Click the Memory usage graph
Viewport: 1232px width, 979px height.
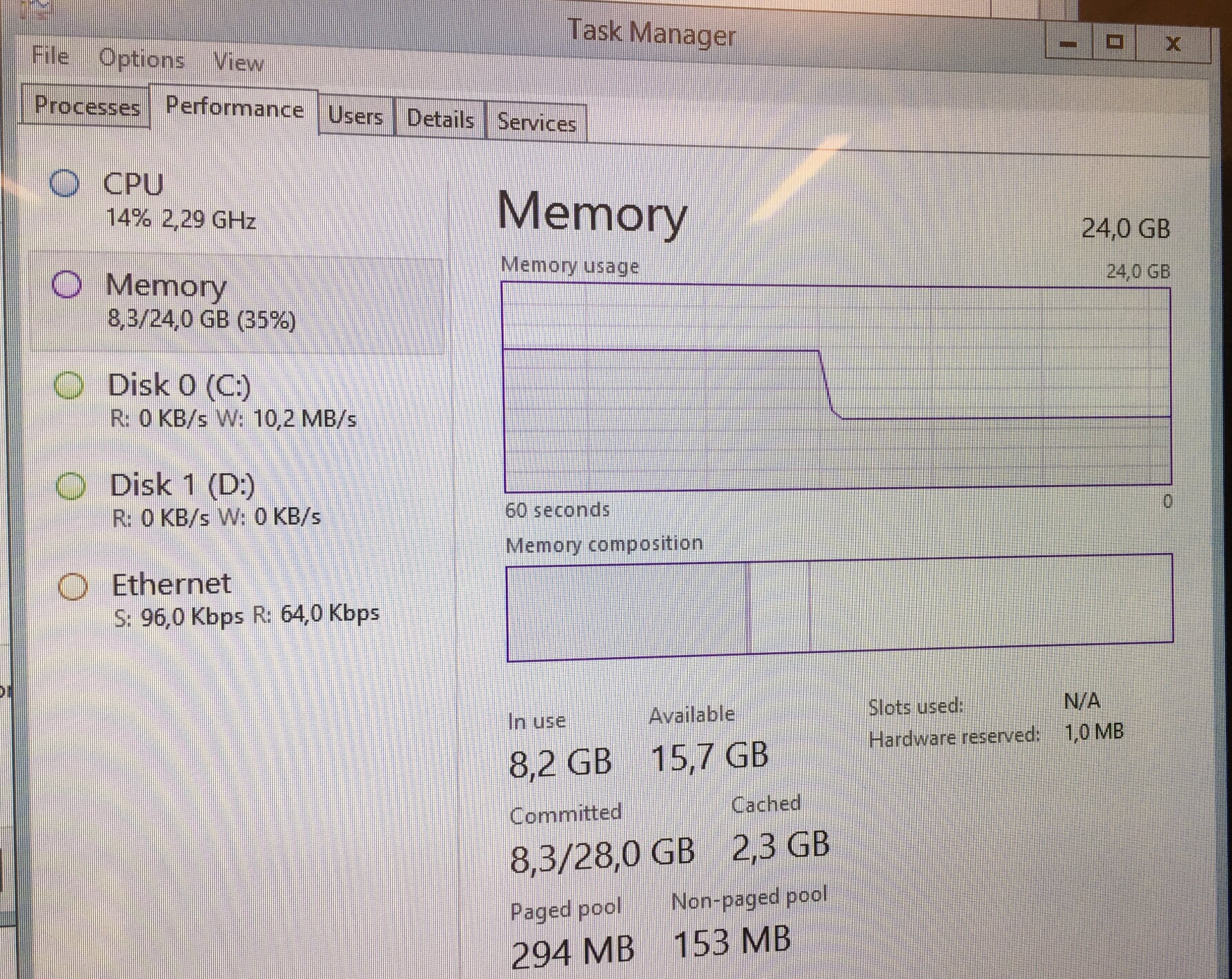click(x=837, y=385)
